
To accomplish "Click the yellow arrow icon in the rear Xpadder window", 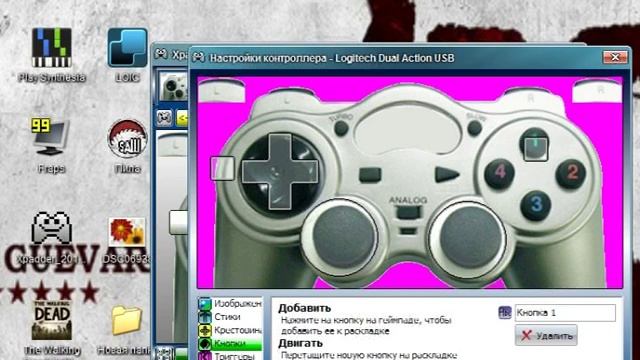I will (x=182, y=118).
